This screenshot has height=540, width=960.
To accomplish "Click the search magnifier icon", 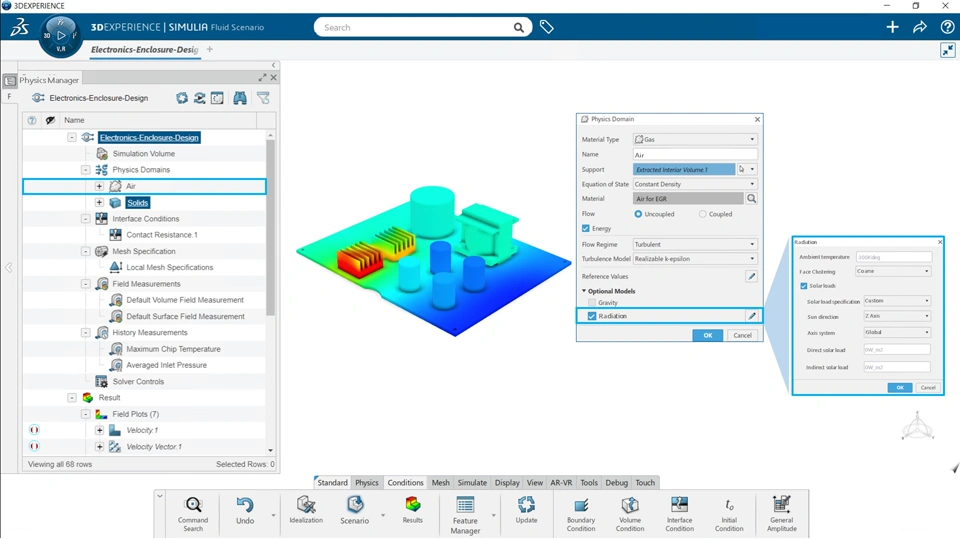I will (x=519, y=28).
